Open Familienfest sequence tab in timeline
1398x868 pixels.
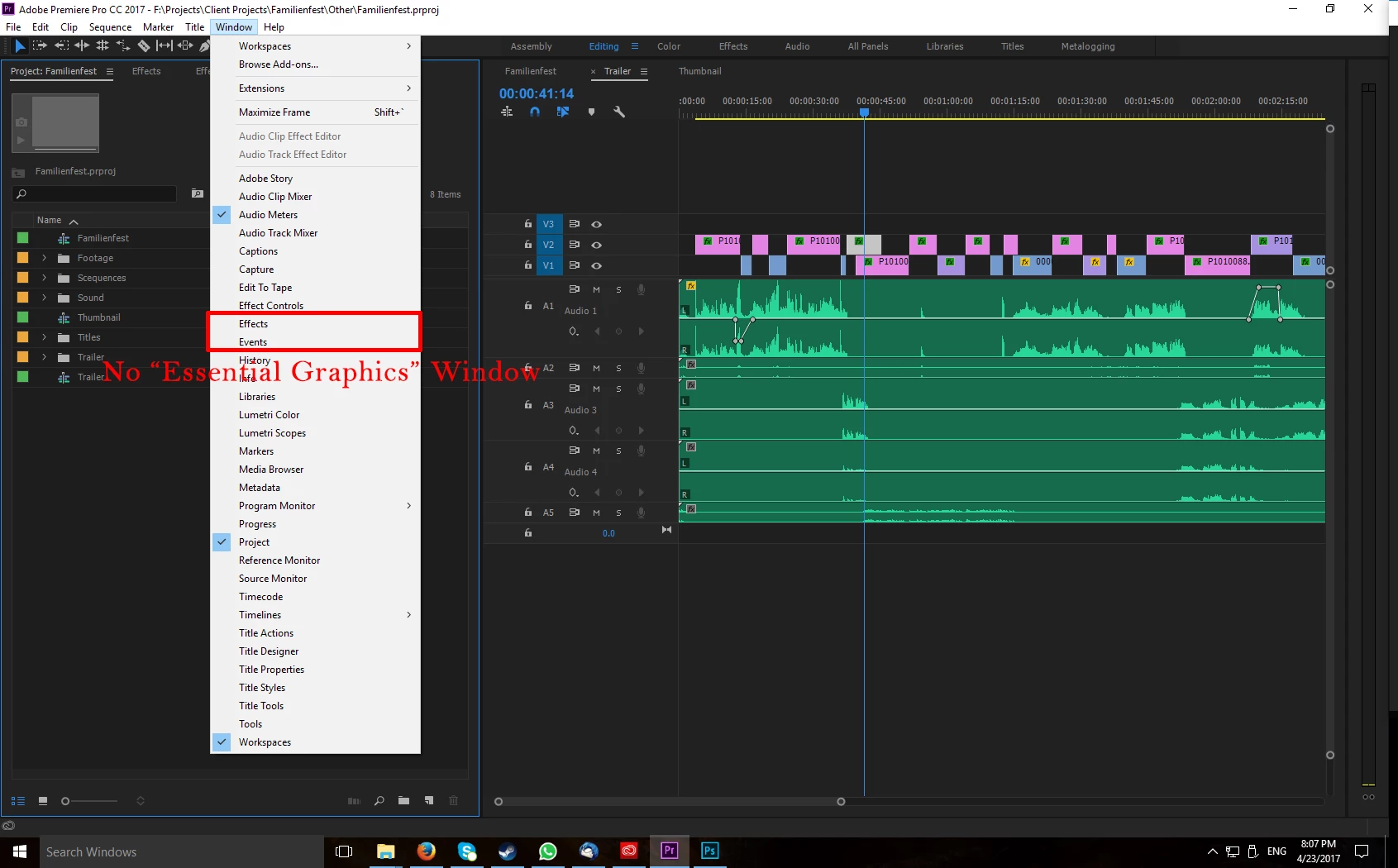click(531, 71)
